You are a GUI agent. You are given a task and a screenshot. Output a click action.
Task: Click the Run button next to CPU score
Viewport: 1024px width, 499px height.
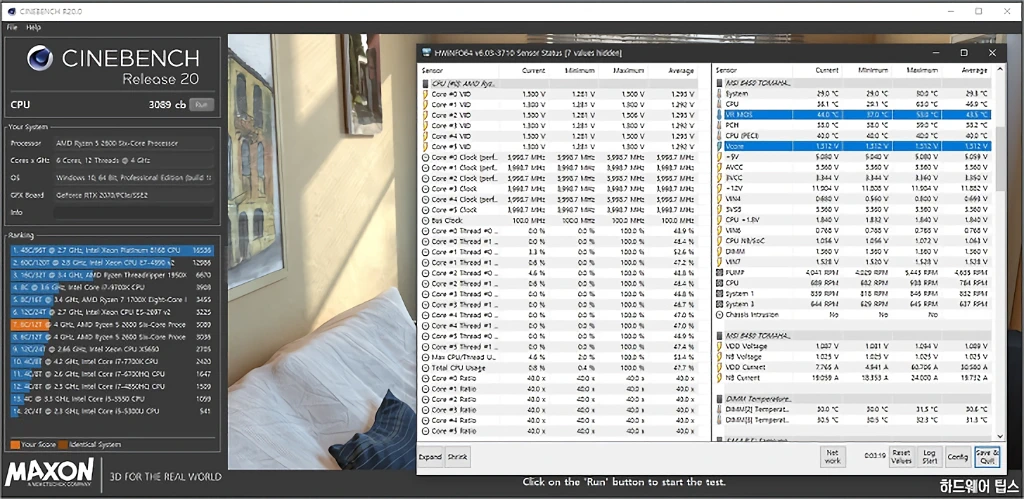(201, 105)
